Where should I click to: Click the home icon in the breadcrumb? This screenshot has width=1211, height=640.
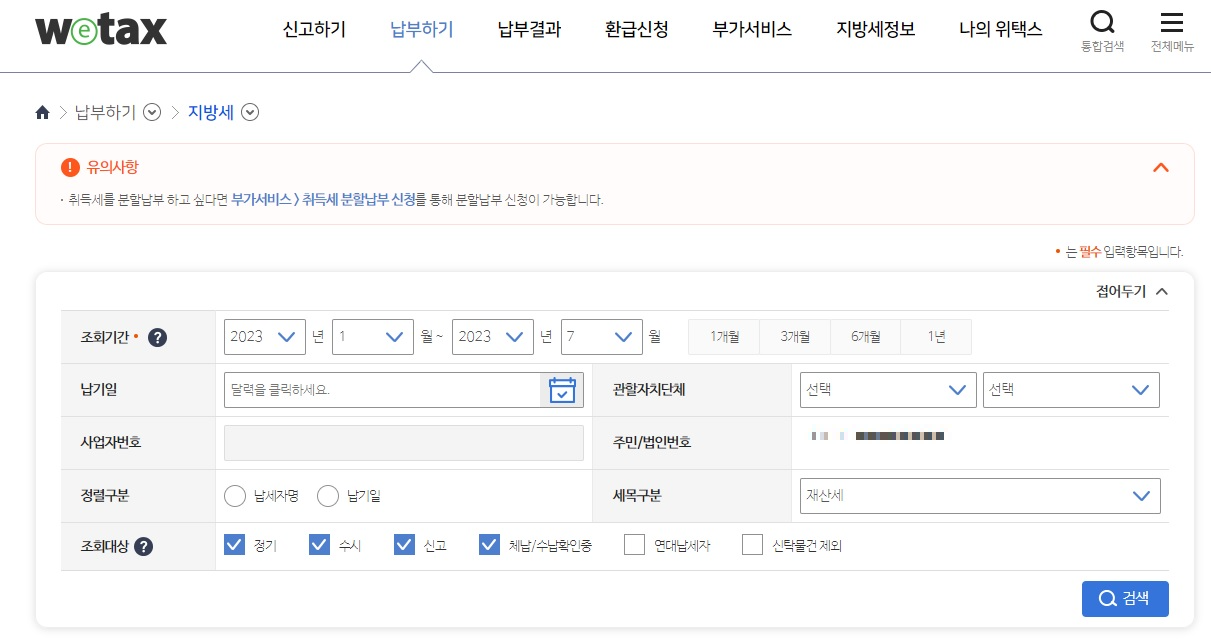coord(42,113)
